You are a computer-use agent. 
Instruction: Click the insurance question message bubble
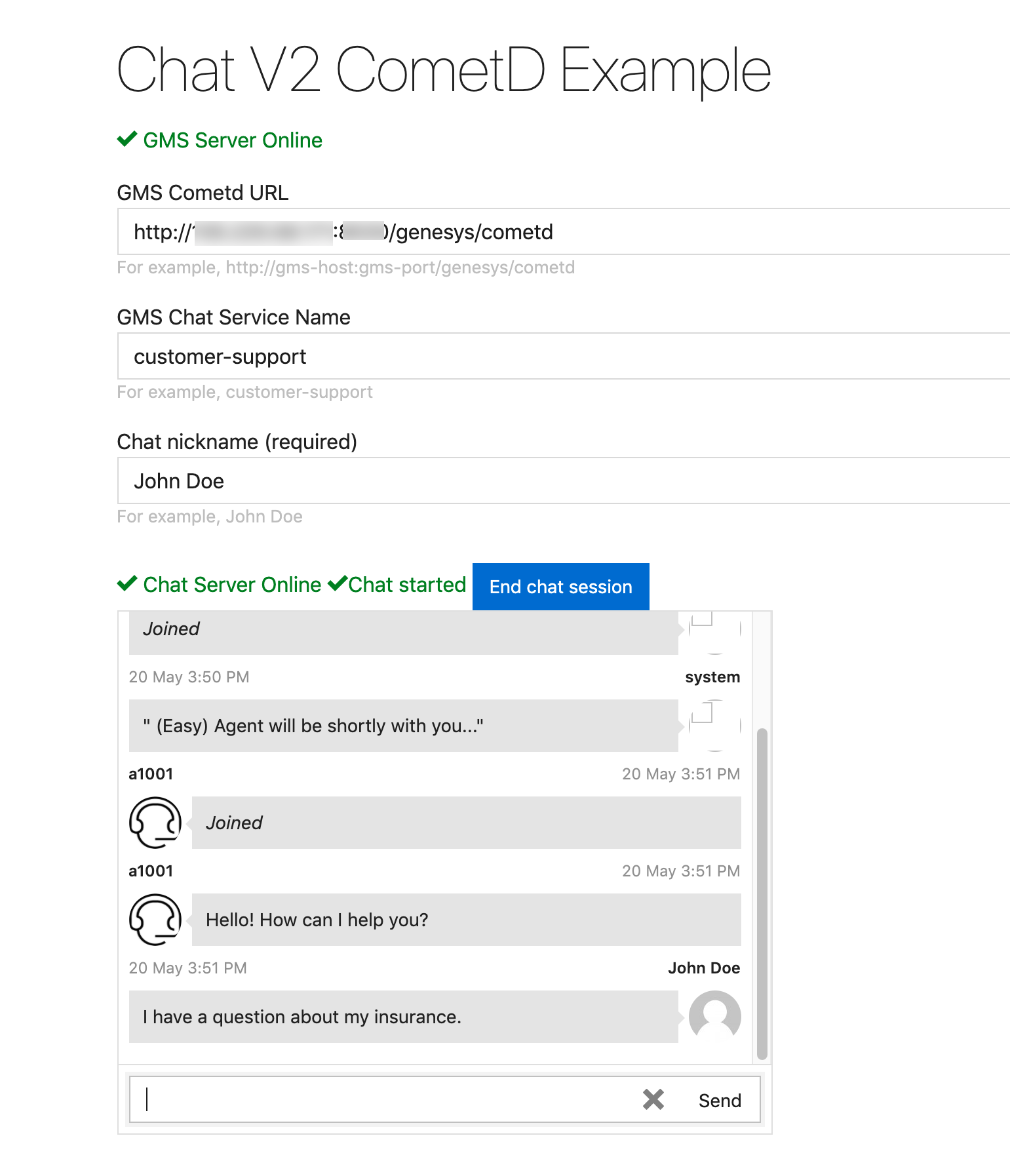(x=404, y=1017)
